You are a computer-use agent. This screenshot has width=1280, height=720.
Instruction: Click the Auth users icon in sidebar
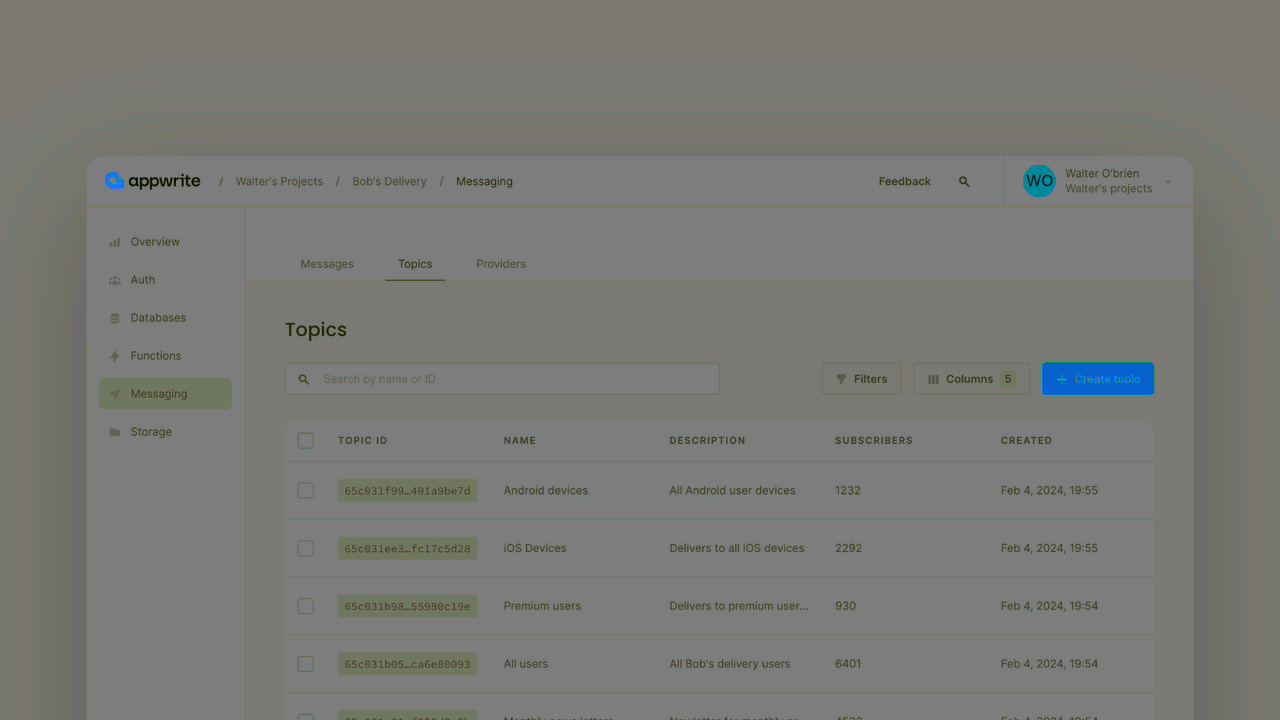tap(115, 280)
